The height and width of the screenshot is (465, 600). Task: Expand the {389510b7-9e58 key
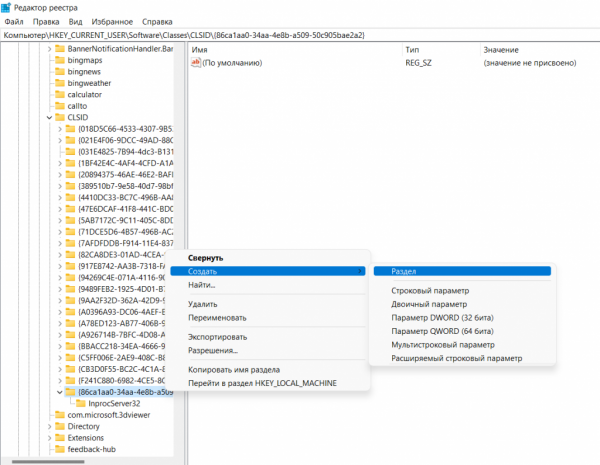(60, 186)
